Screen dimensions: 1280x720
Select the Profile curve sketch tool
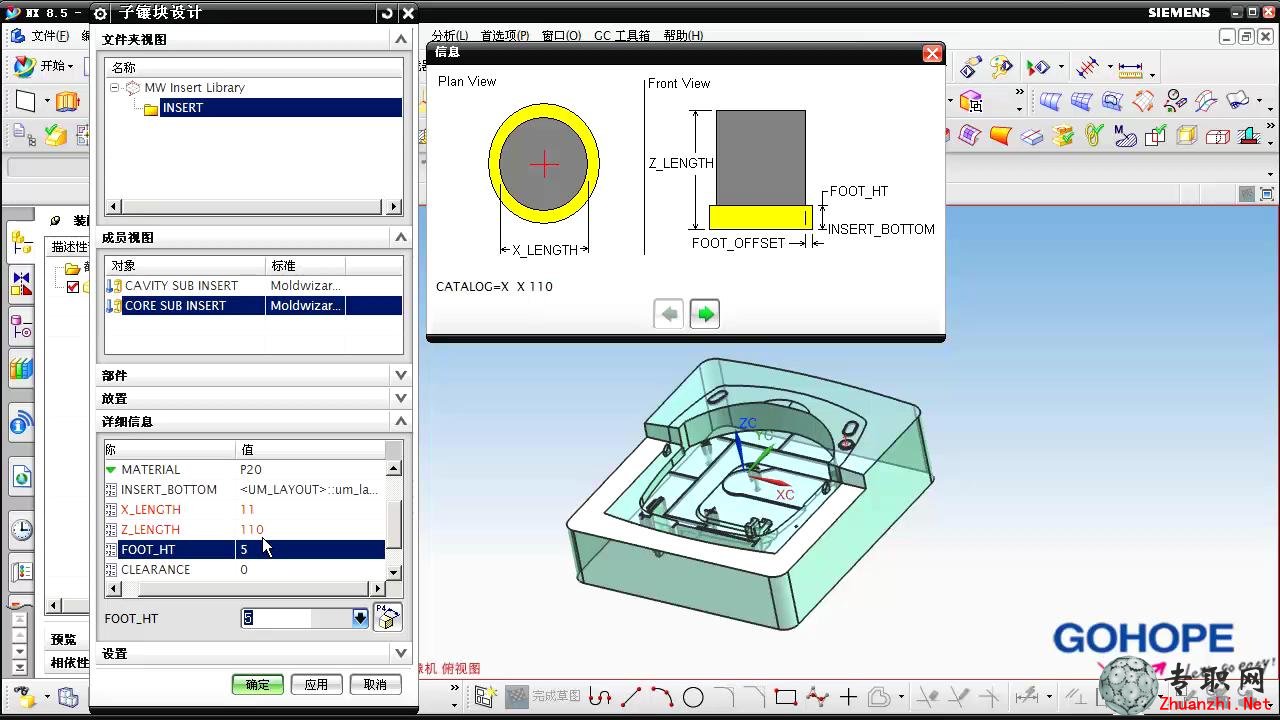(600, 697)
